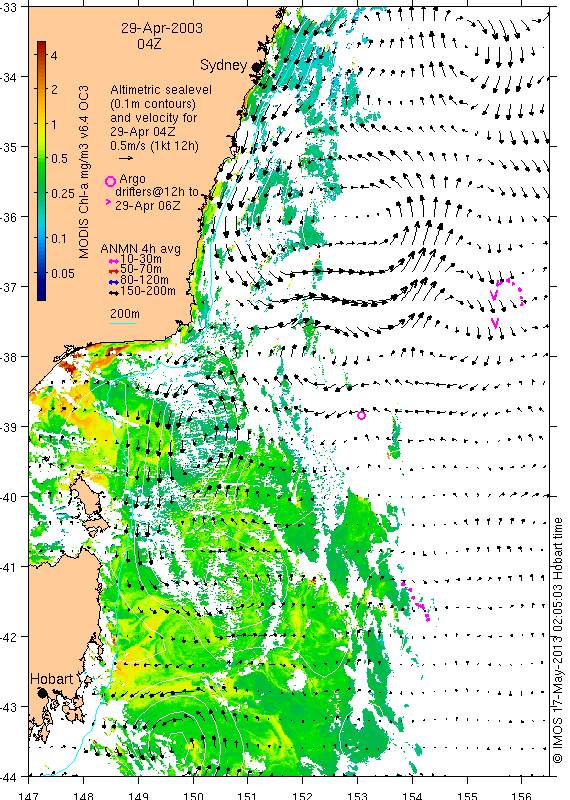
Task: Click the dark blue bottom of the color bar
Action: [x=41, y=295]
